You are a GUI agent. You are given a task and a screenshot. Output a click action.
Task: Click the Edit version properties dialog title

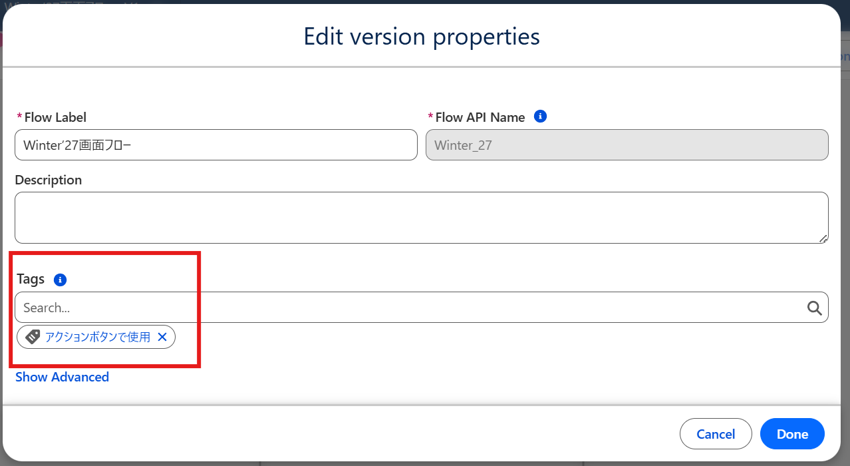click(x=421, y=37)
